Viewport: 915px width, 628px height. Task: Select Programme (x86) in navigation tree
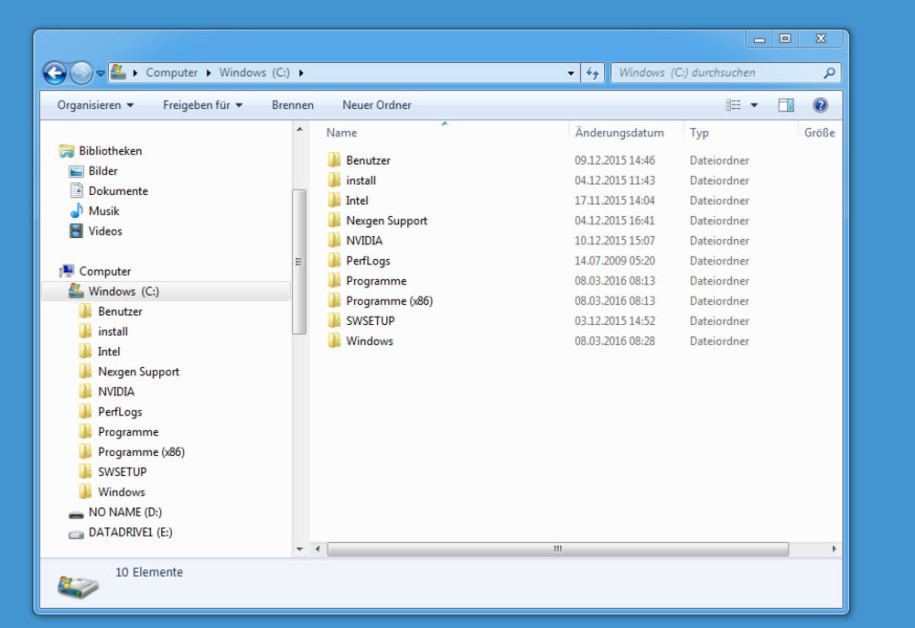tap(131, 452)
